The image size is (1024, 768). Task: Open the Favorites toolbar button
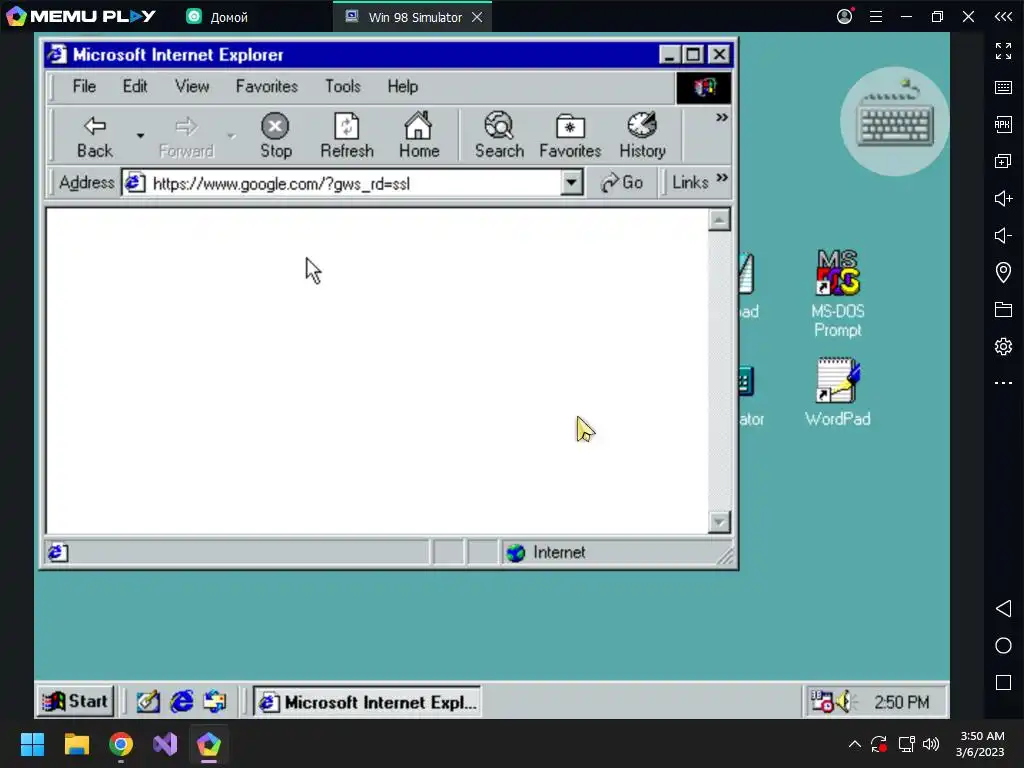(570, 136)
